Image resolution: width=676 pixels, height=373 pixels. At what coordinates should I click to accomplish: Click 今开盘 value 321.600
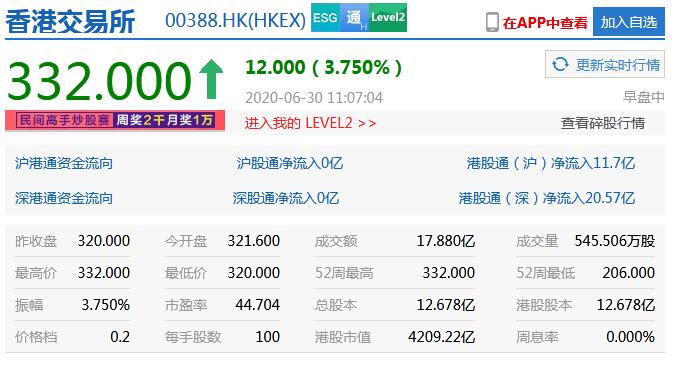click(x=254, y=241)
